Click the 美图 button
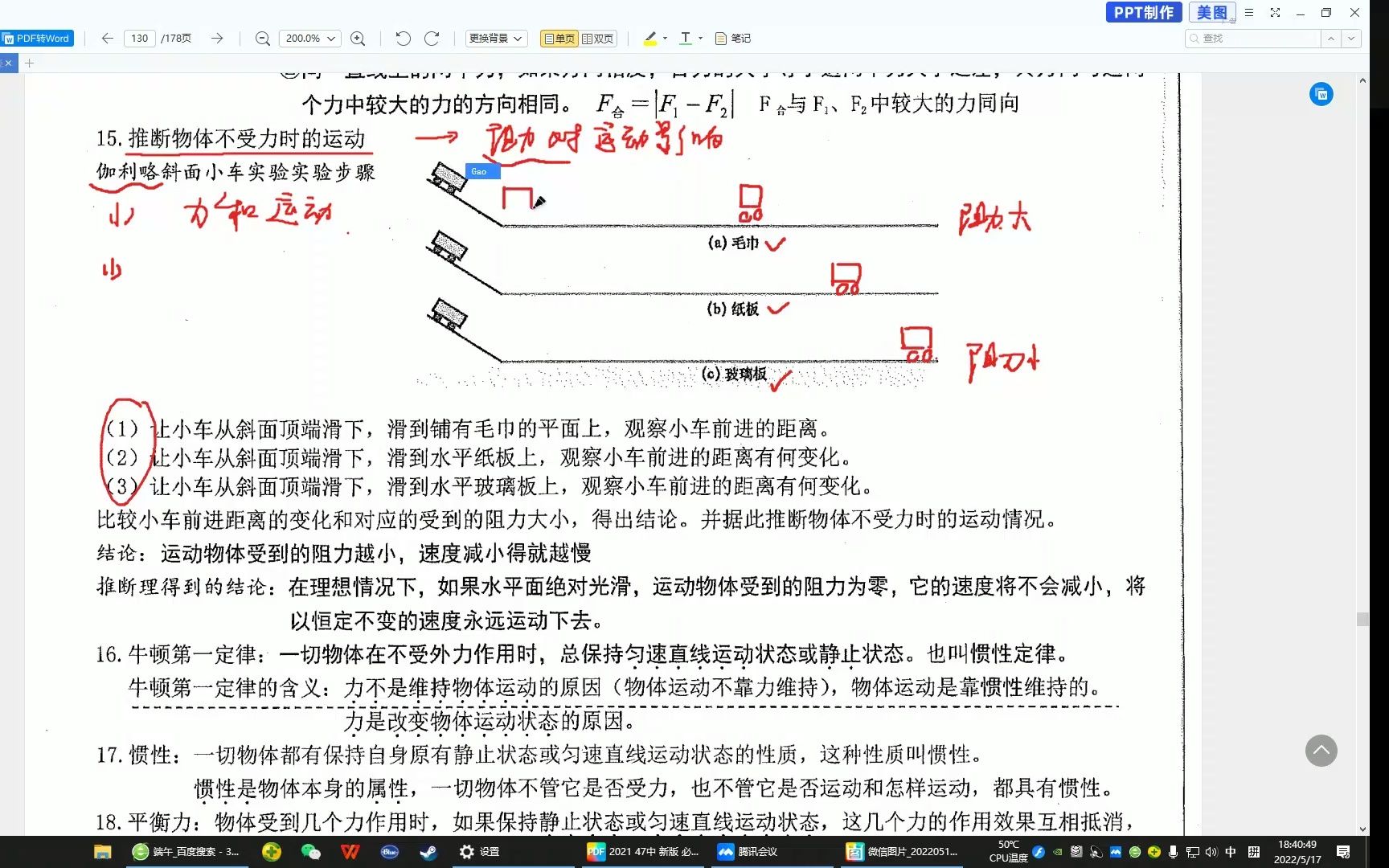 click(x=1212, y=12)
